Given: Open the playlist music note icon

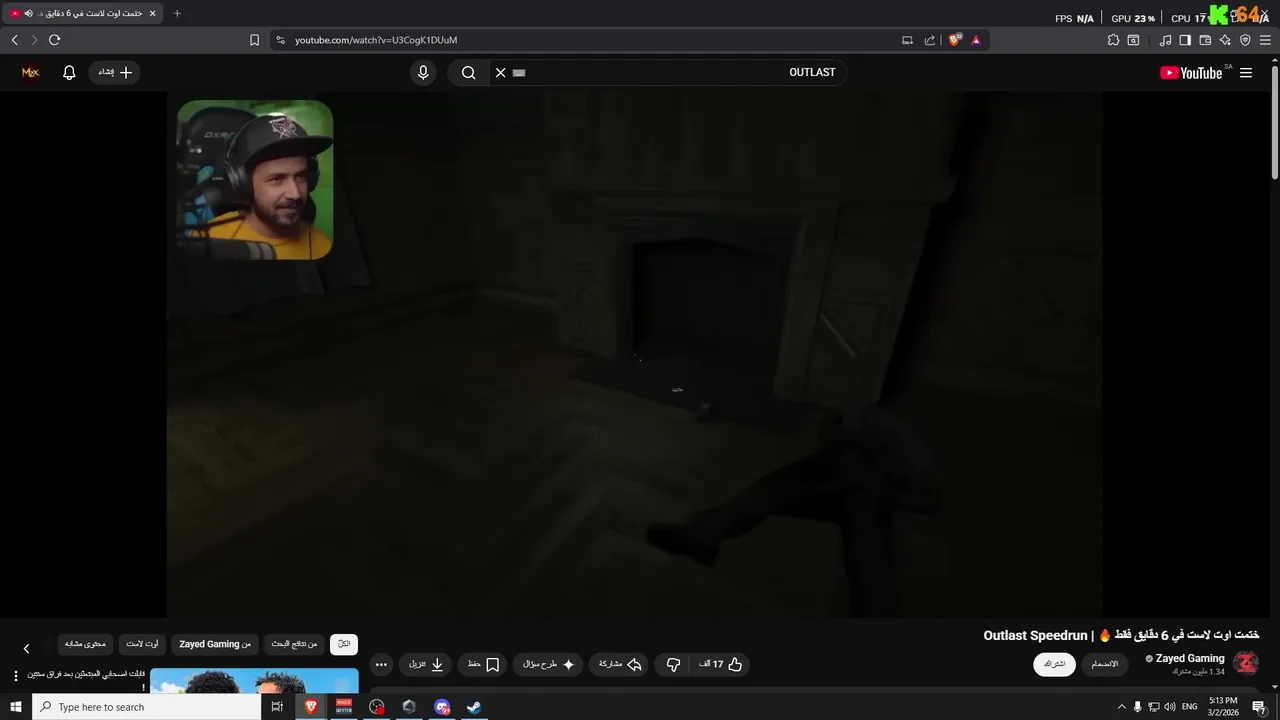Looking at the screenshot, I should coord(1165,40).
